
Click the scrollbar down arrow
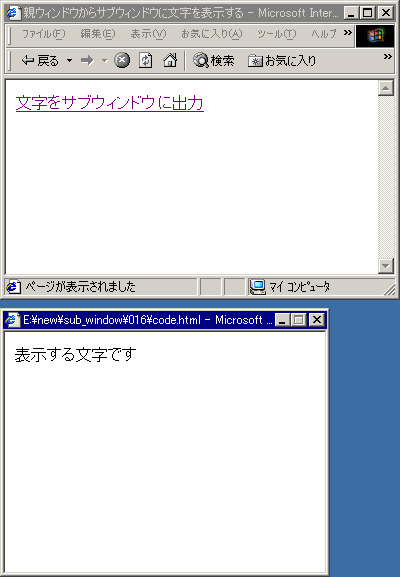tap(386, 266)
